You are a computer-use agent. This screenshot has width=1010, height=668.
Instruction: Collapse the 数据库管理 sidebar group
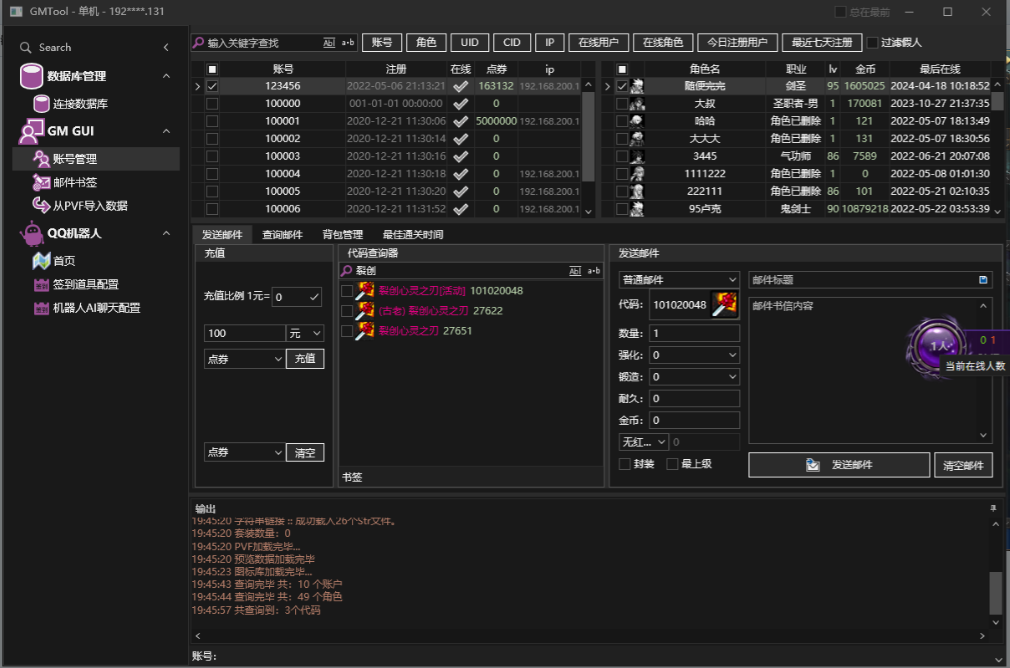pos(166,76)
